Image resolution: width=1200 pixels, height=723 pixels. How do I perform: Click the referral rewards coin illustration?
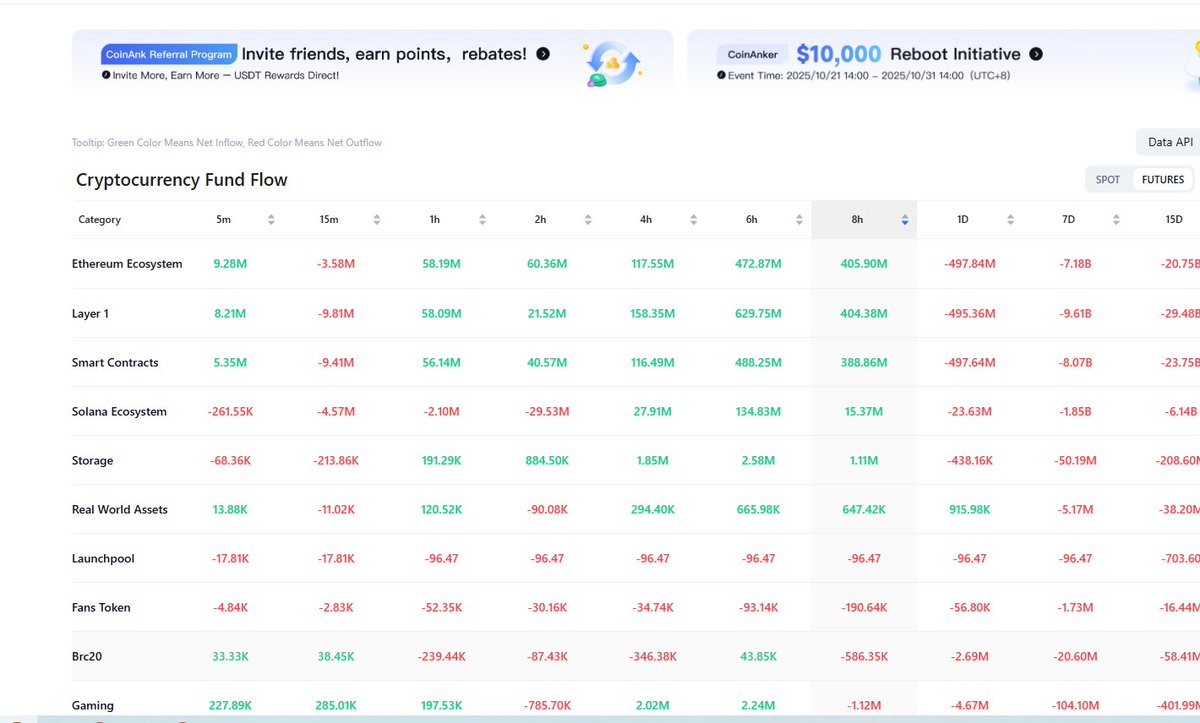[x=612, y=65]
